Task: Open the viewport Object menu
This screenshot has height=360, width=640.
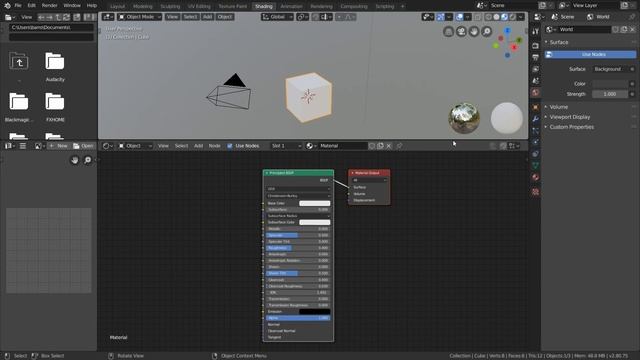Action: 225,17
